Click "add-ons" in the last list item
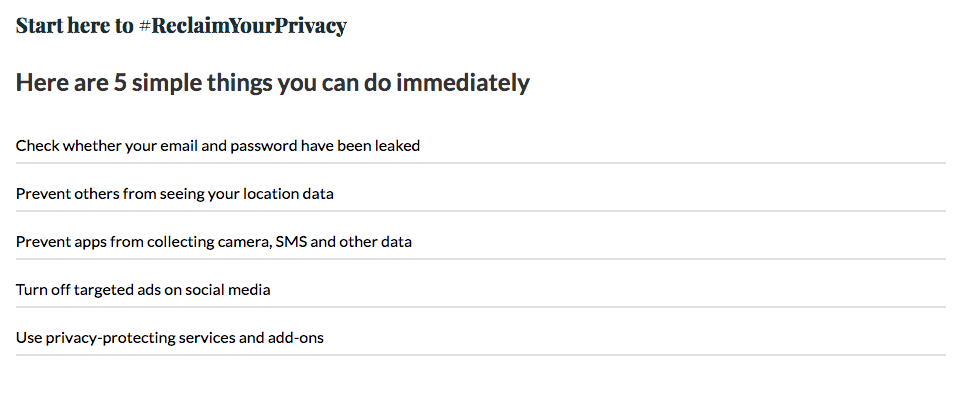This screenshot has height=400, width=974. (296, 338)
